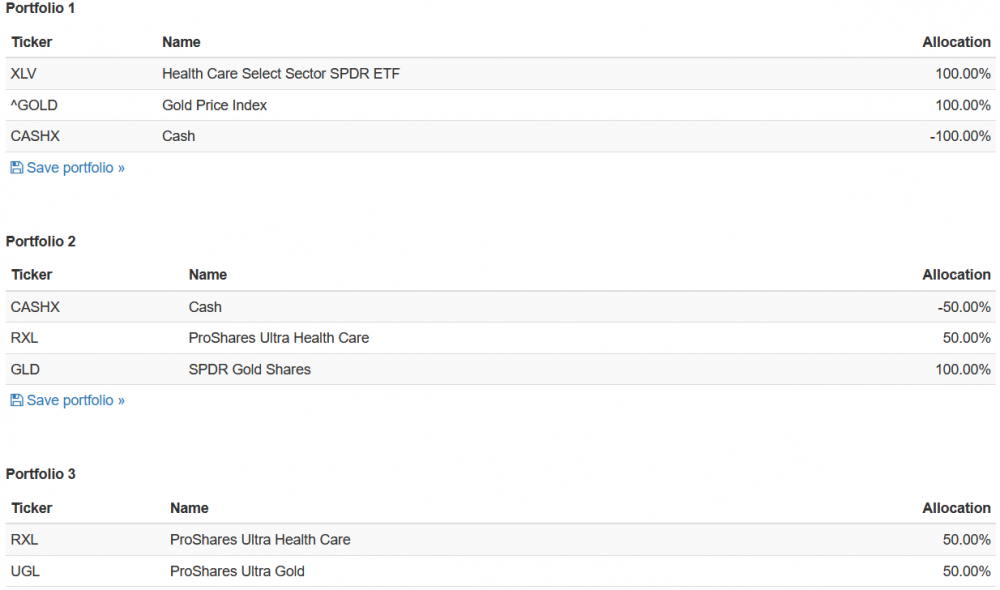
Task: Click the Portfolio 1 heading
Action: click(x=41, y=8)
